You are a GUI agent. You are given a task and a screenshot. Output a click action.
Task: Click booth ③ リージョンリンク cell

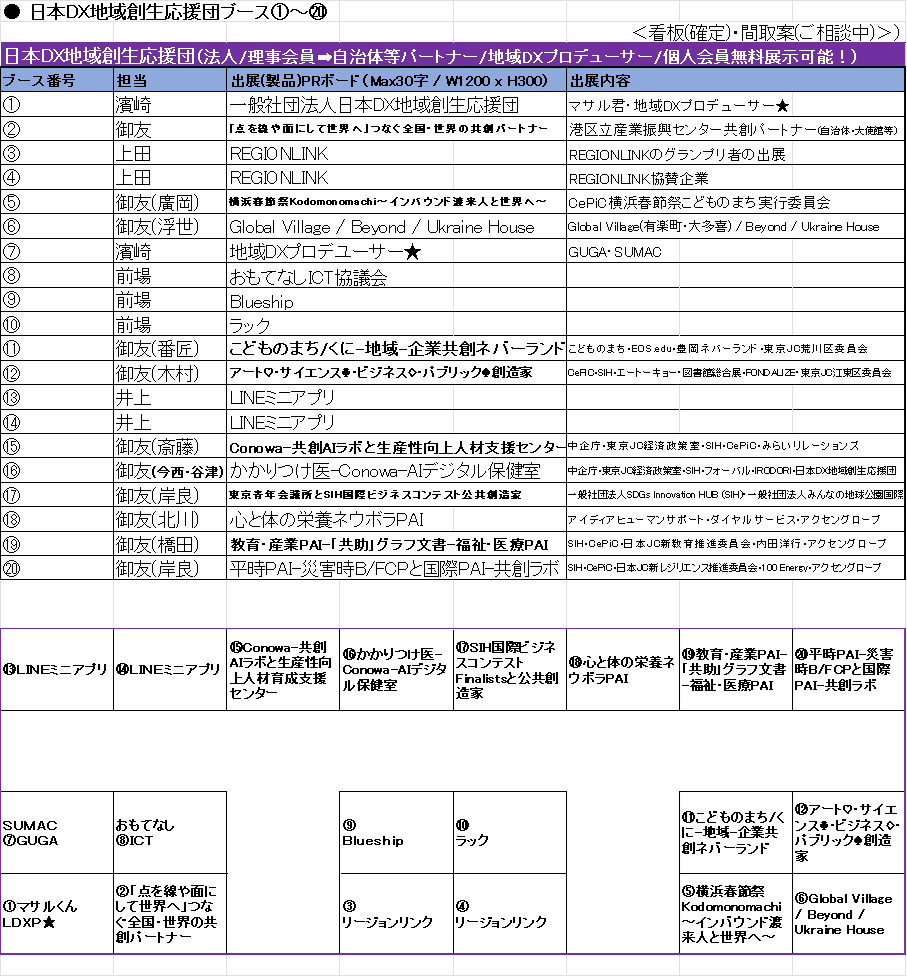click(396, 913)
